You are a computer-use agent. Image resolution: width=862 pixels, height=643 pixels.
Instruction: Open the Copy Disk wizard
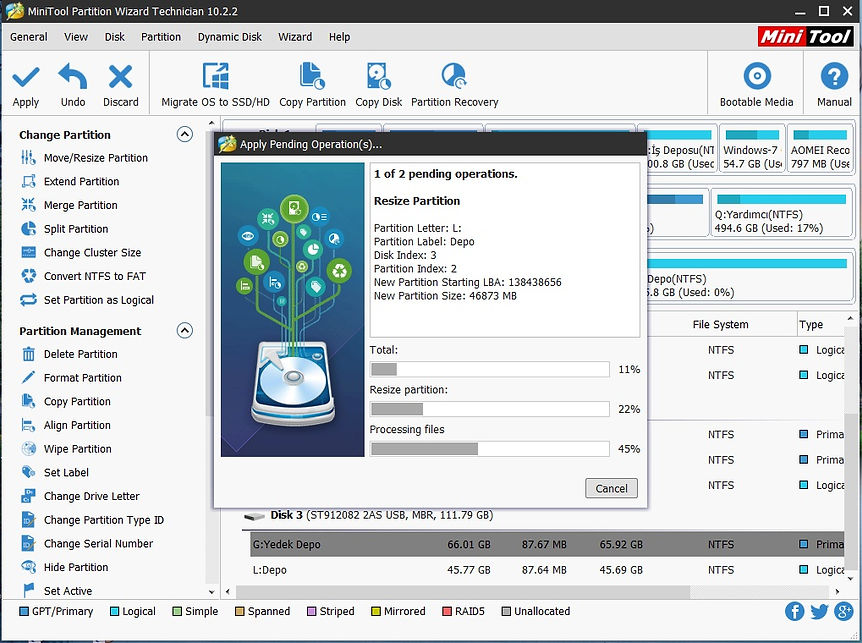379,85
